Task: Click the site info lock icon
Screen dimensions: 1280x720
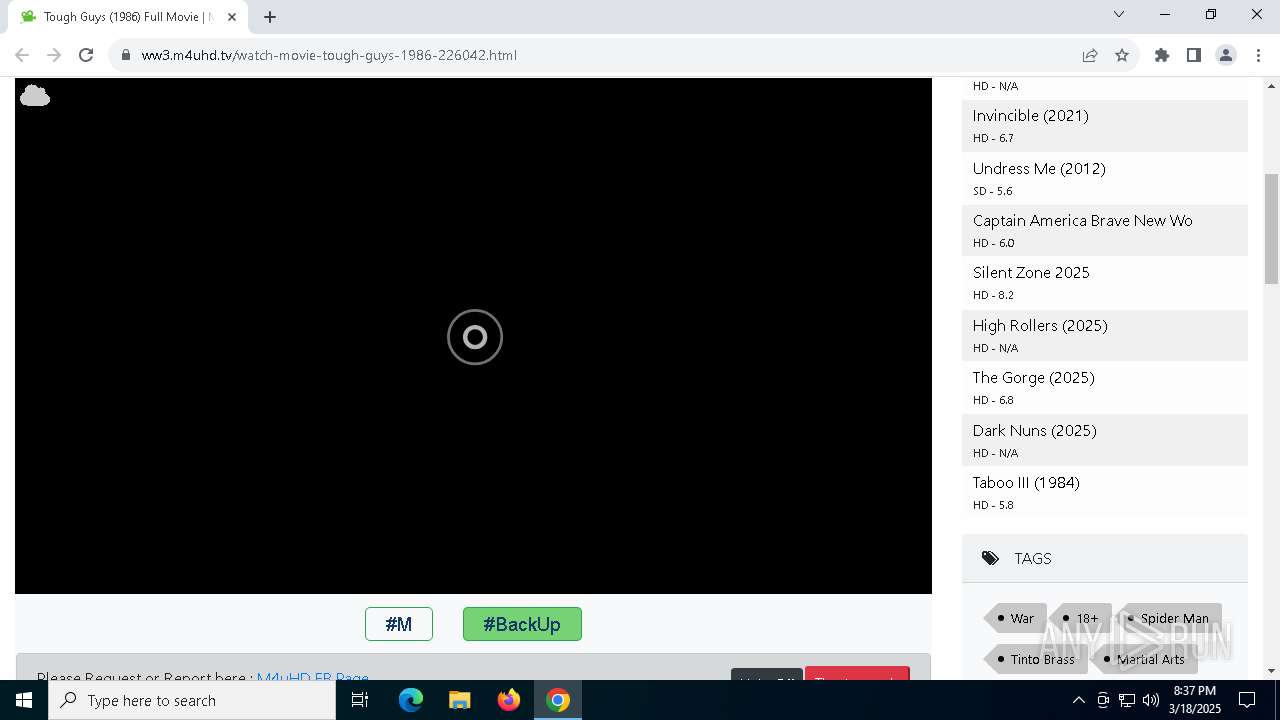Action: tap(125, 55)
